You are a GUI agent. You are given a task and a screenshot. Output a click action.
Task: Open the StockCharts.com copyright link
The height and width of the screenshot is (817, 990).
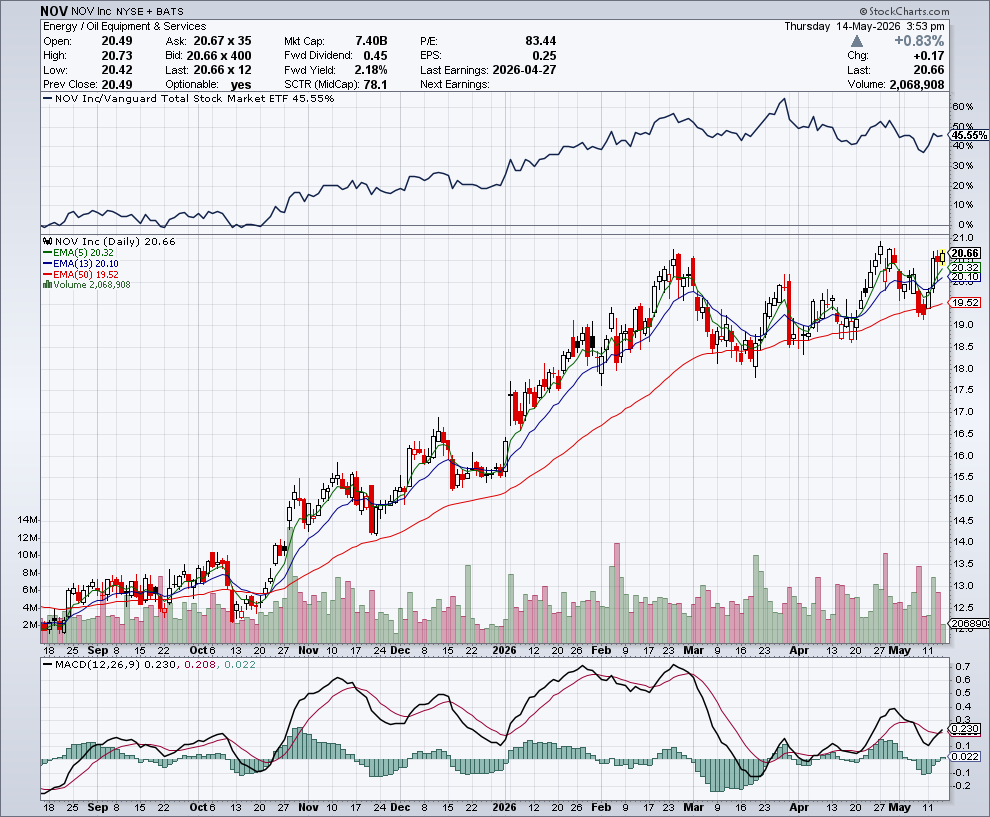point(904,11)
